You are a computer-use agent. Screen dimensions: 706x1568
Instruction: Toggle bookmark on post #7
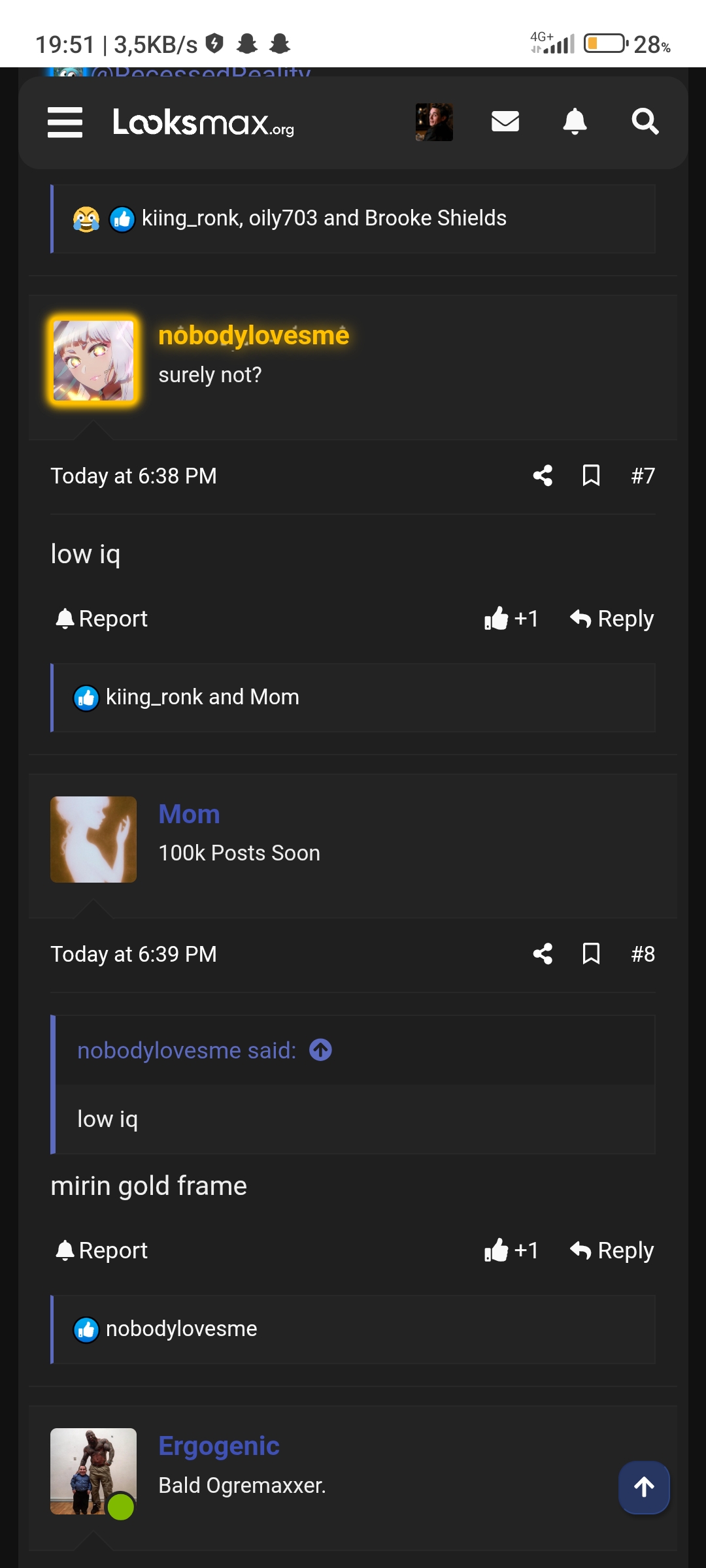(591, 476)
